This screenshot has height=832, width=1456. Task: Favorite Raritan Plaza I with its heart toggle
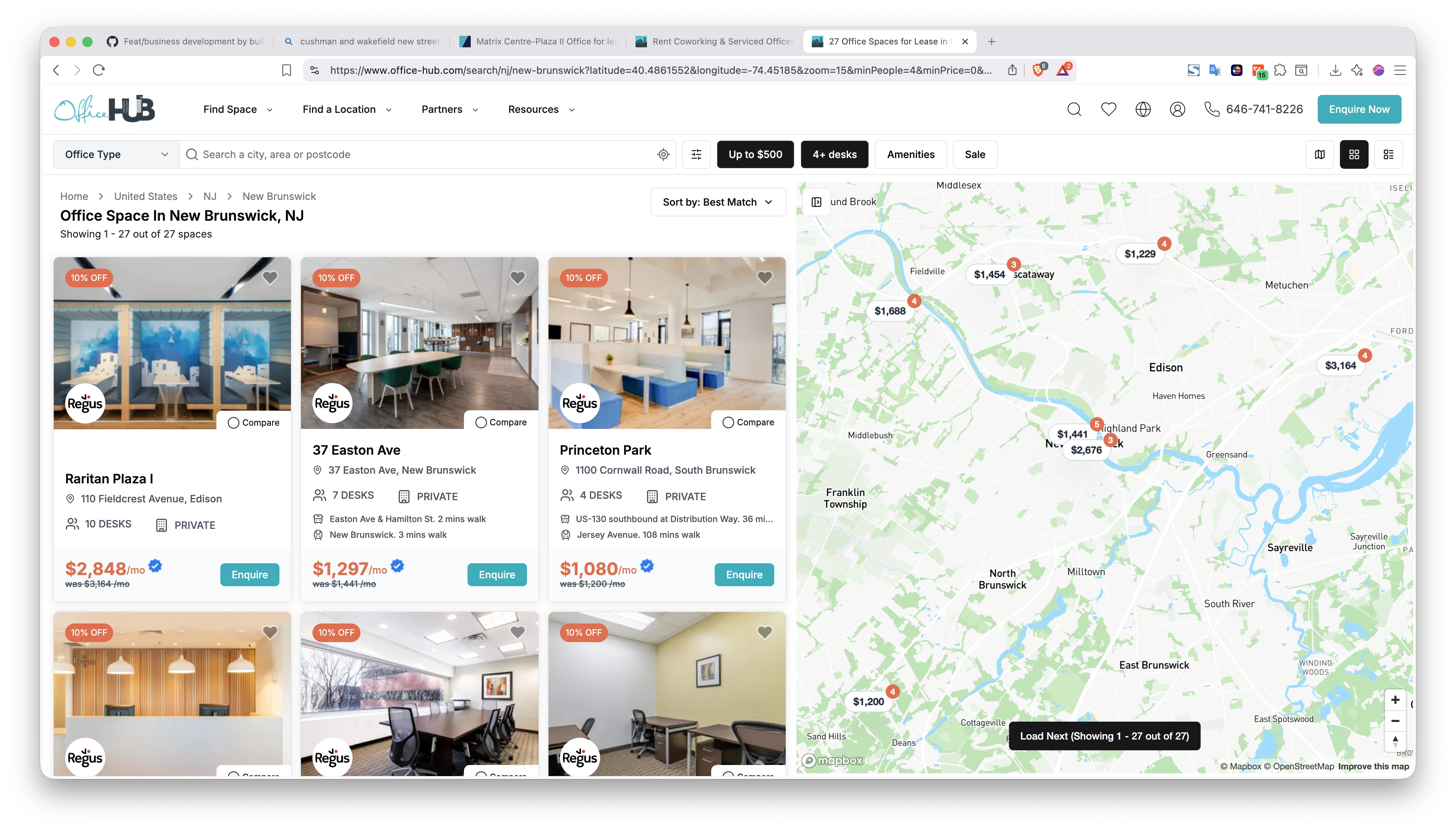pos(270,277)
